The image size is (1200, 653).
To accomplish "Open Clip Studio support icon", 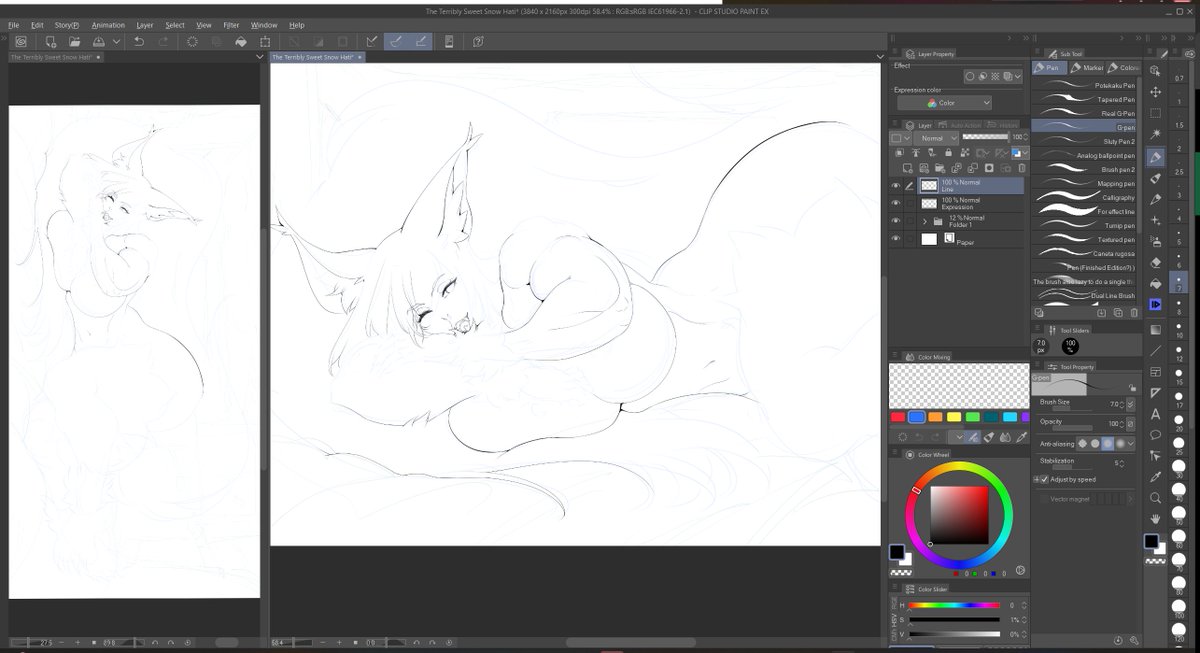I will coord(478,42).
